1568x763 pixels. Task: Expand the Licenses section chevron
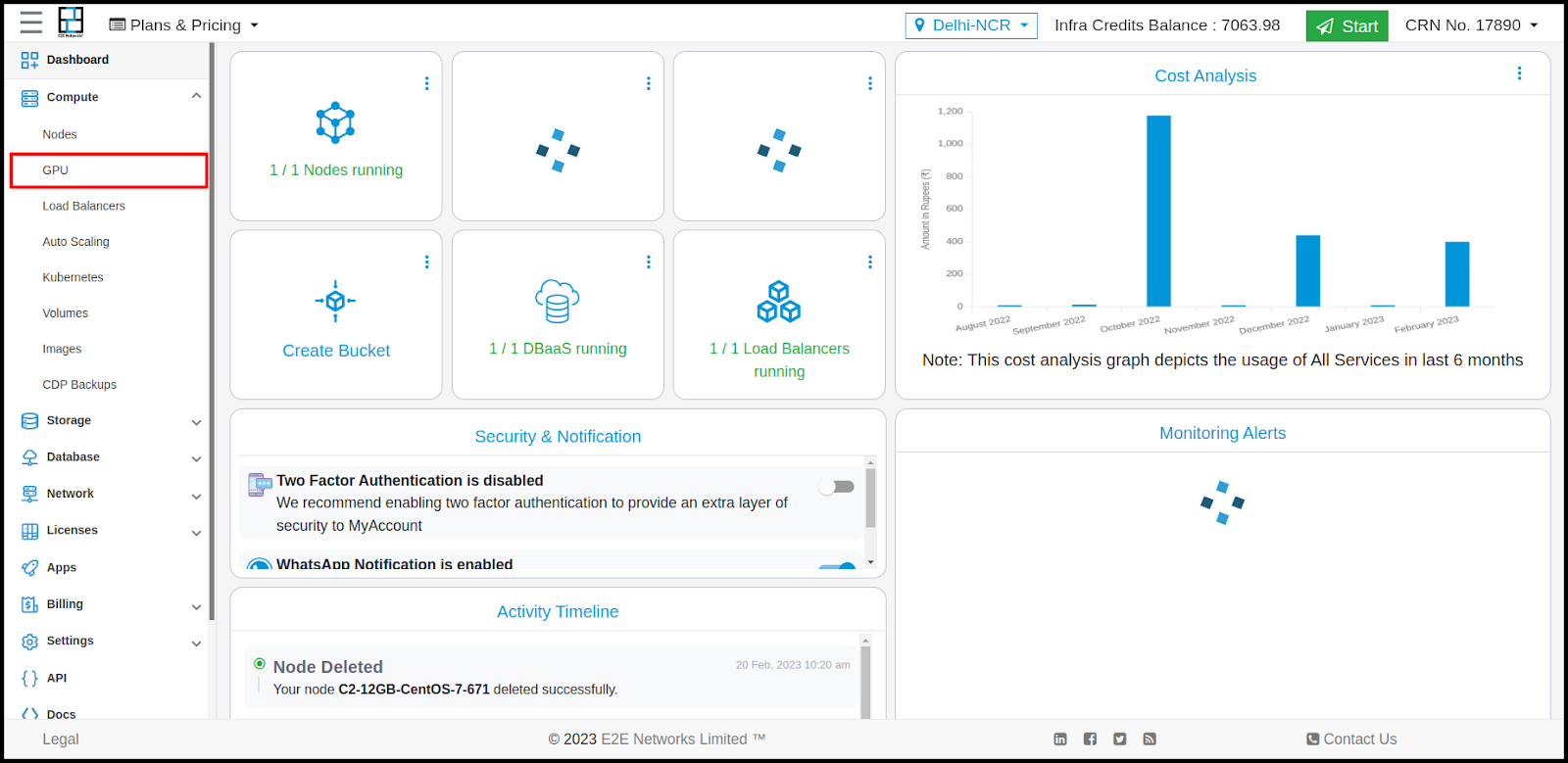(196, 533)
